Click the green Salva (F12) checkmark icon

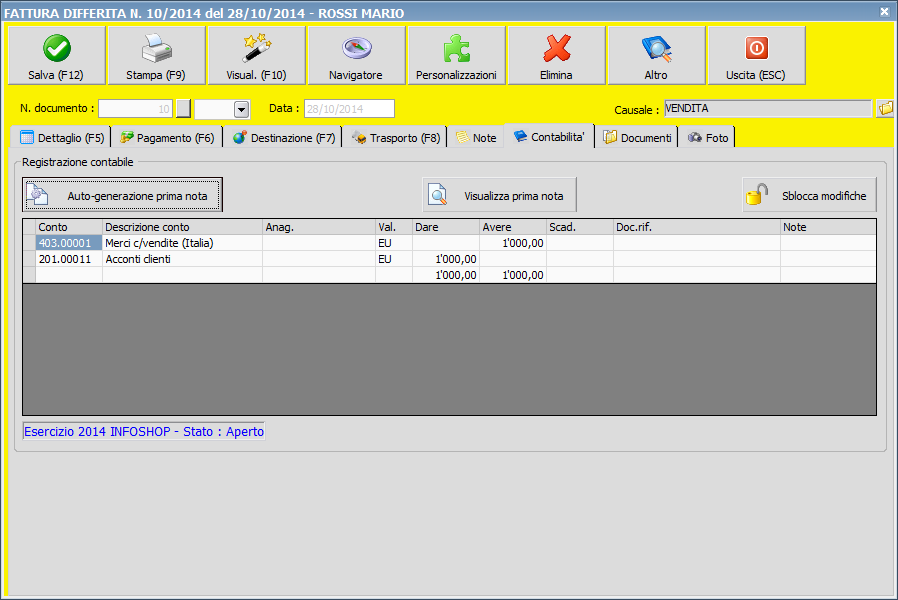pos(56,49)
